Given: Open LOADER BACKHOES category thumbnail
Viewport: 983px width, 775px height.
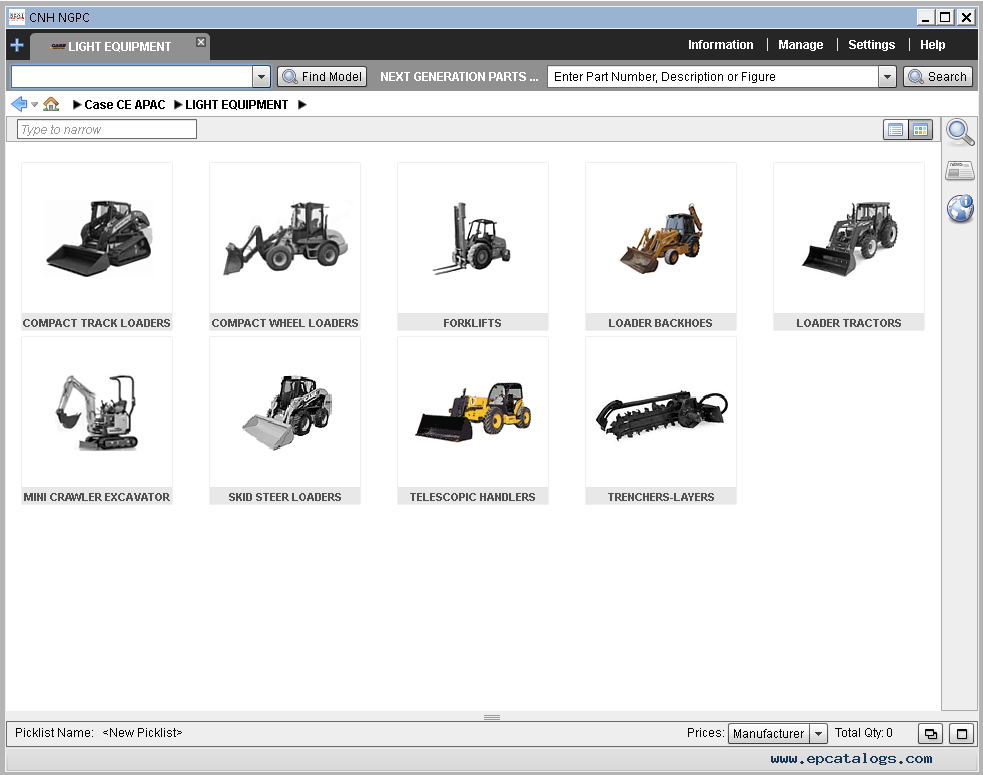Looking at the screenshot, I should (x=661, y=246).
